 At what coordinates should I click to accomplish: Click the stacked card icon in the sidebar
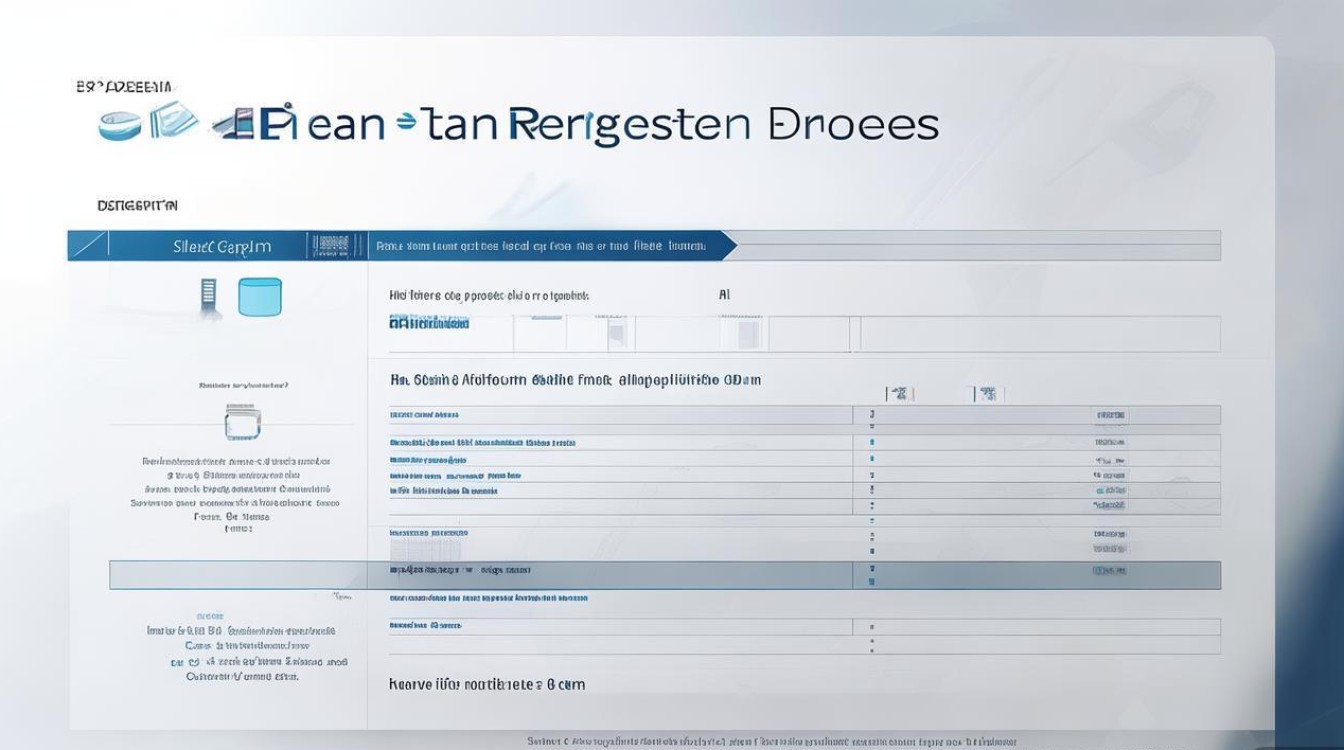tap(242, 422)
